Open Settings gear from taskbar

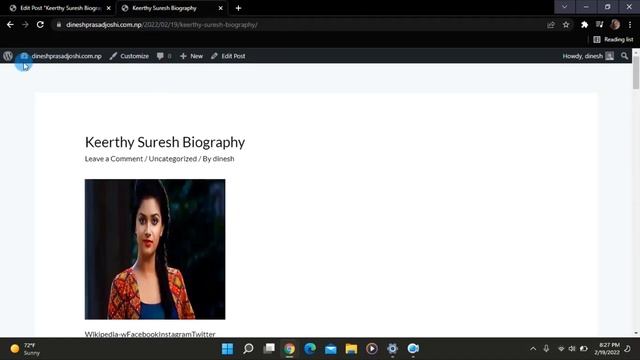[x=392, y=349]
